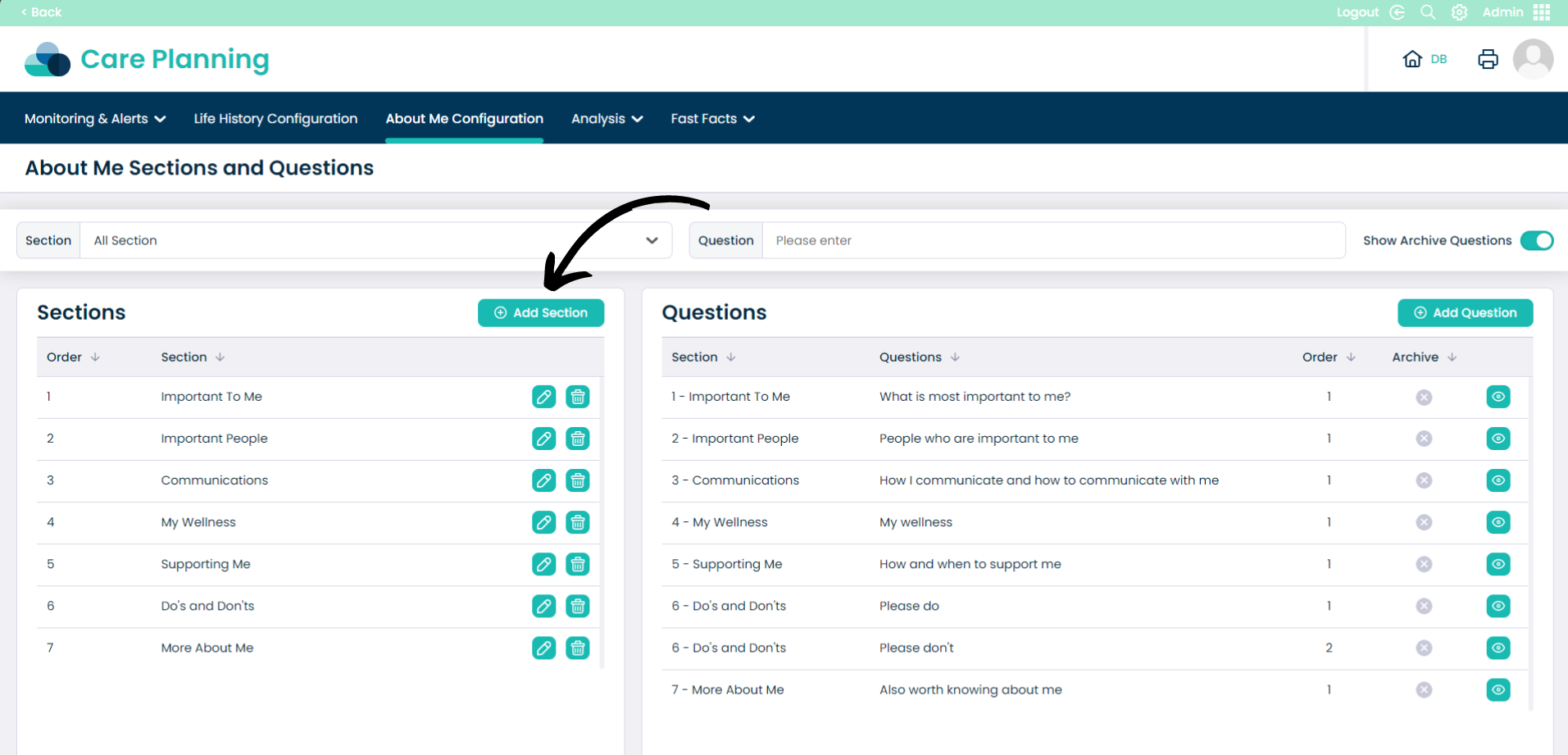The image size is (1568, 755).
Task: Open About Me Configuration tab
Action: coord(464,119)
